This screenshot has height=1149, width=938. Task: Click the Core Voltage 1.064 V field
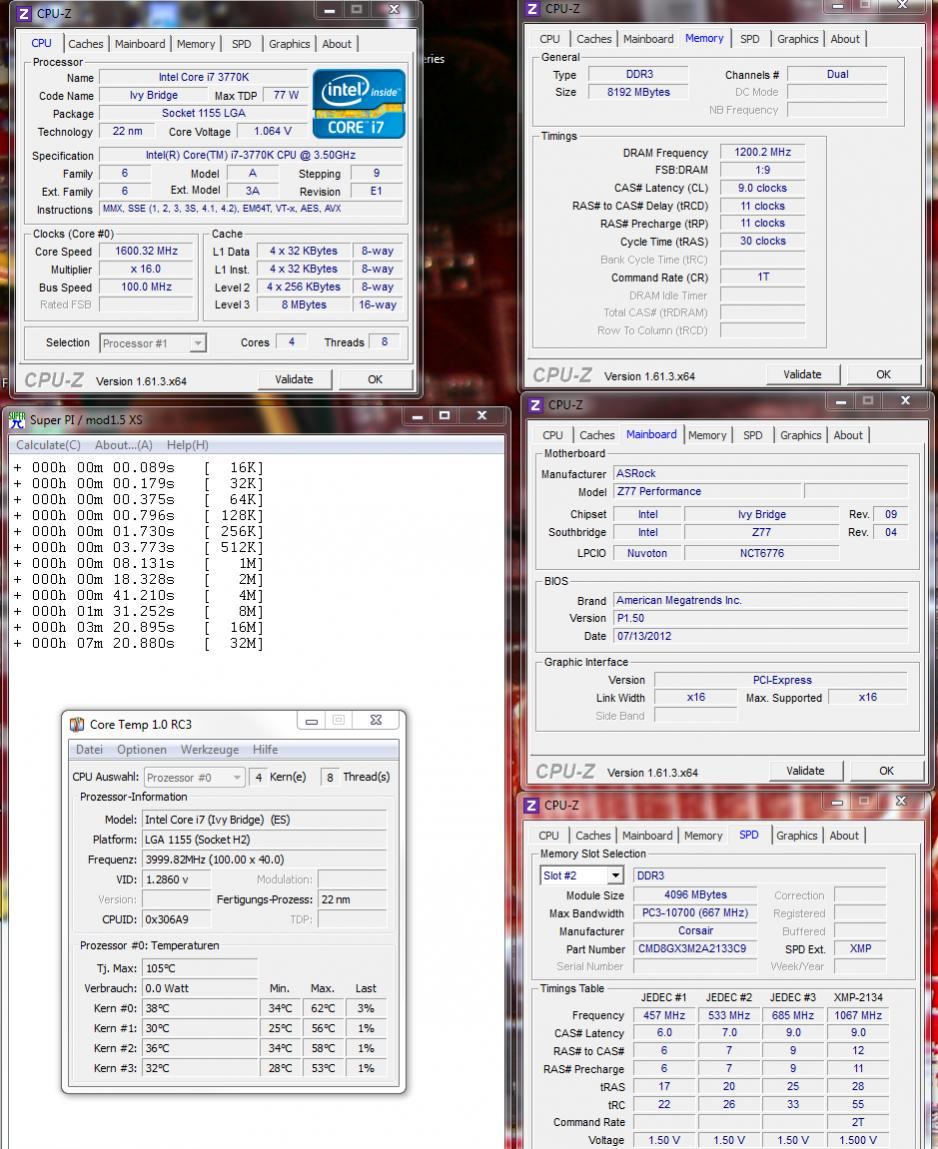(273, 131)
